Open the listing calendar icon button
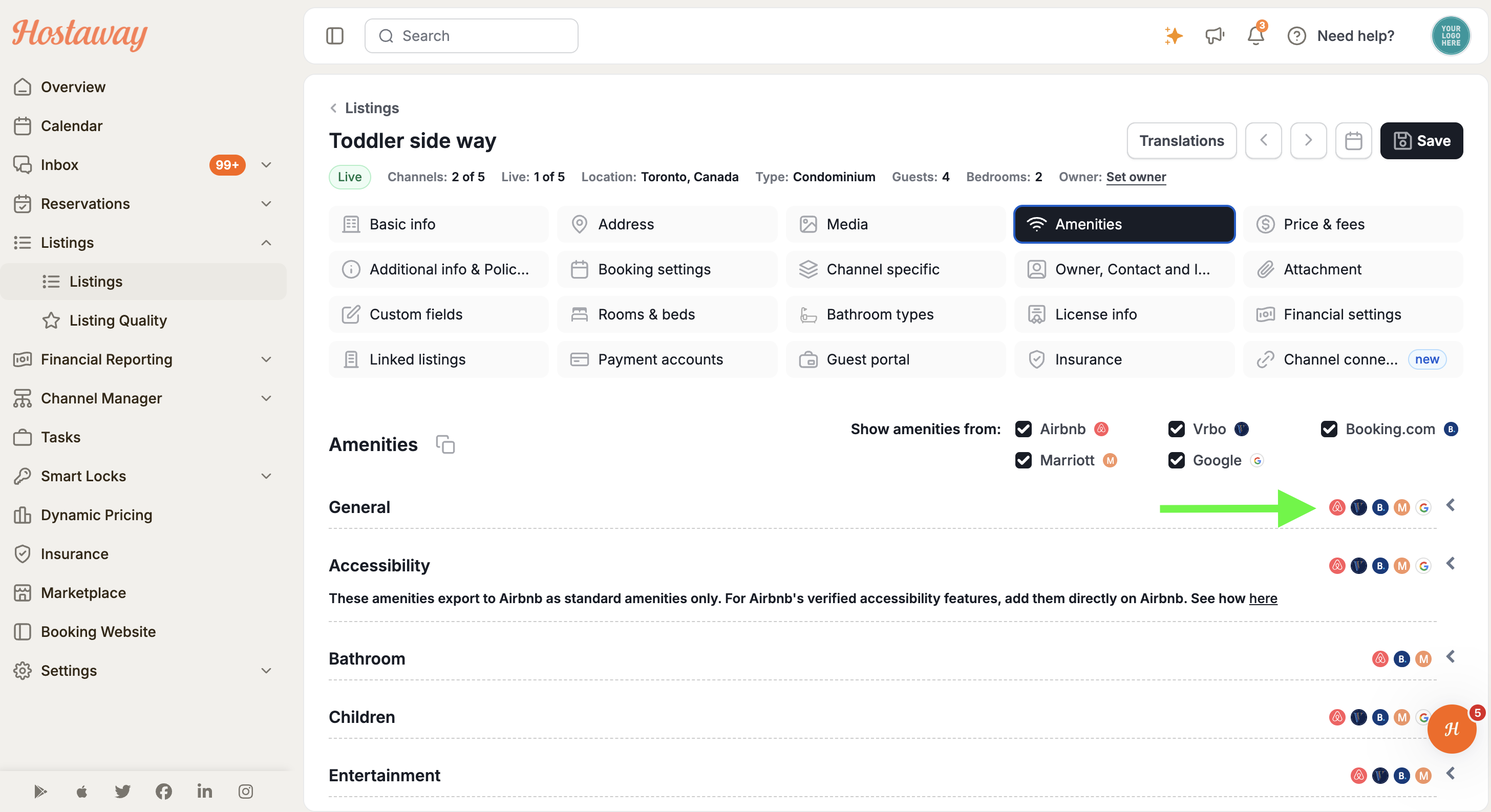 pos(1353,141)
